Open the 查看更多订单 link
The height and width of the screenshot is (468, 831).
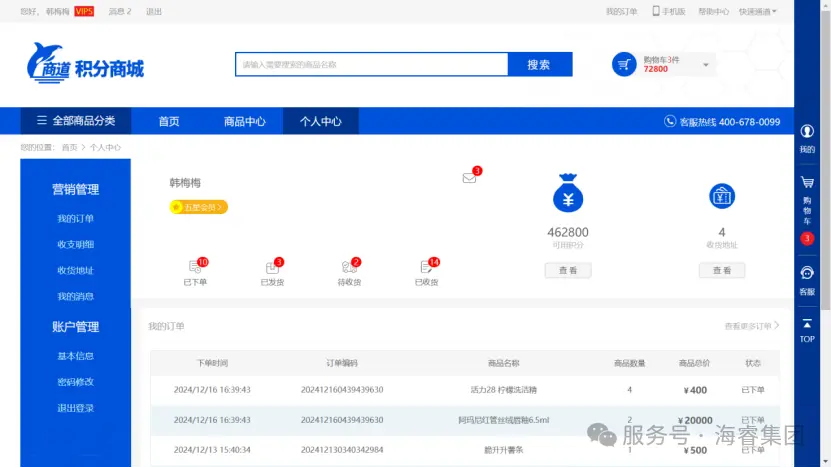751,326
